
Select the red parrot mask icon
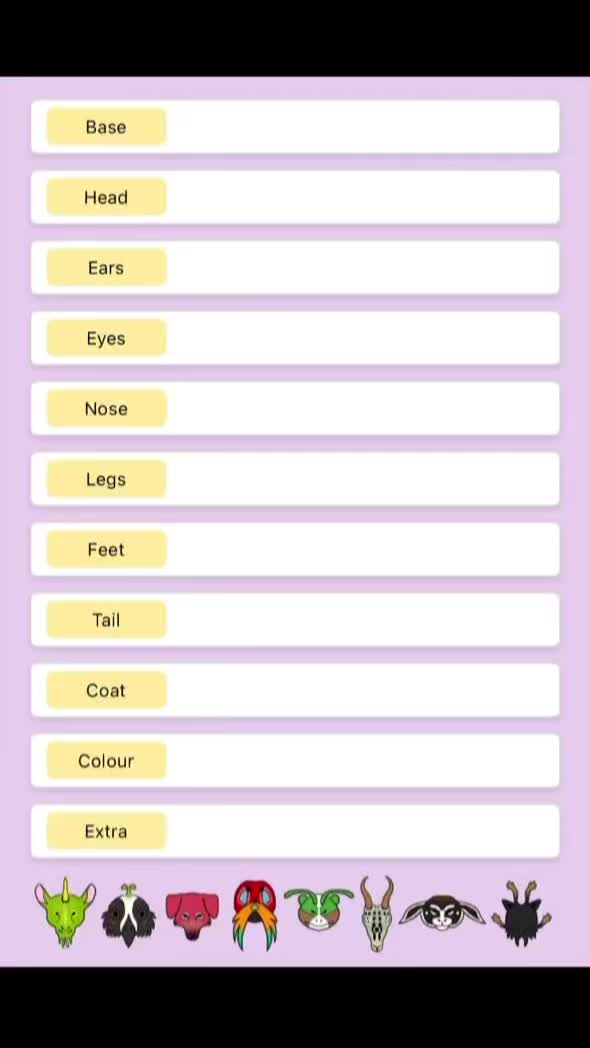pos(255,915)
